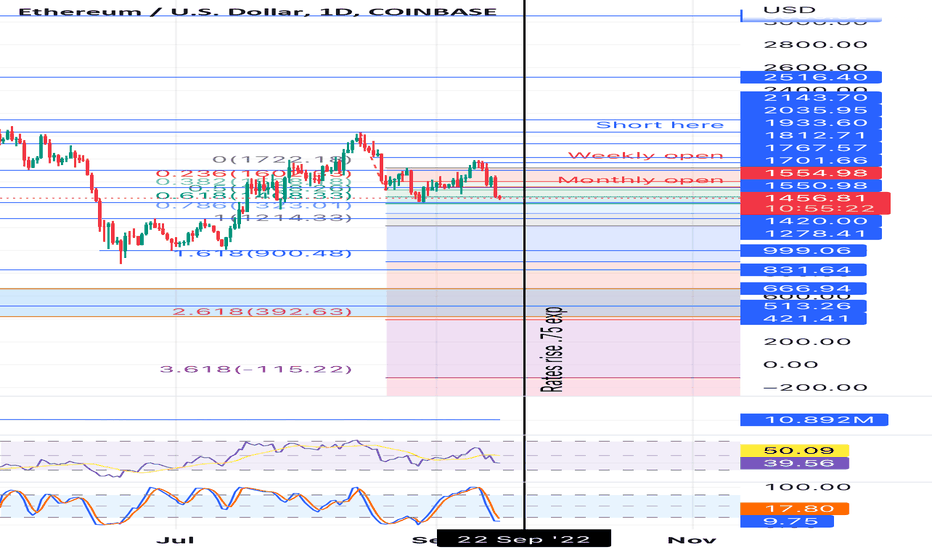Select the 999.06 price label

tap(803, 250)
